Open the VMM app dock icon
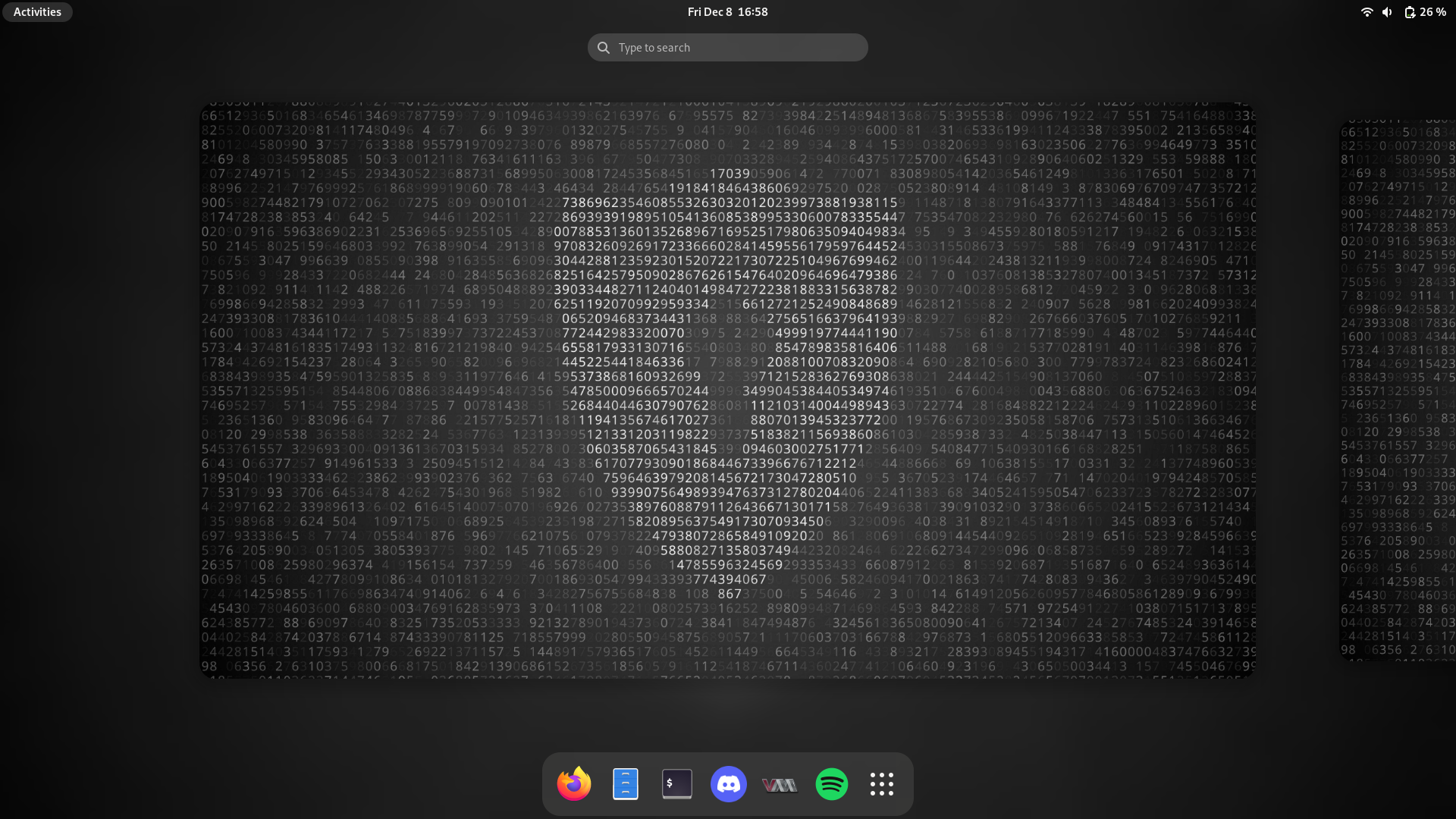The width and height of the screenshot is (1456, 819). (x=780, y=785)
